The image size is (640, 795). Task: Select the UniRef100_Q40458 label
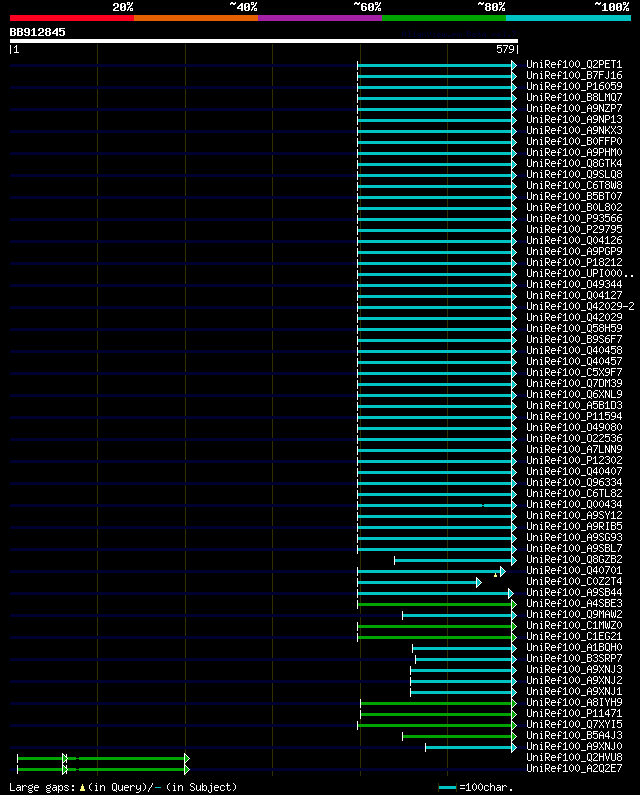tap(574, 350)
